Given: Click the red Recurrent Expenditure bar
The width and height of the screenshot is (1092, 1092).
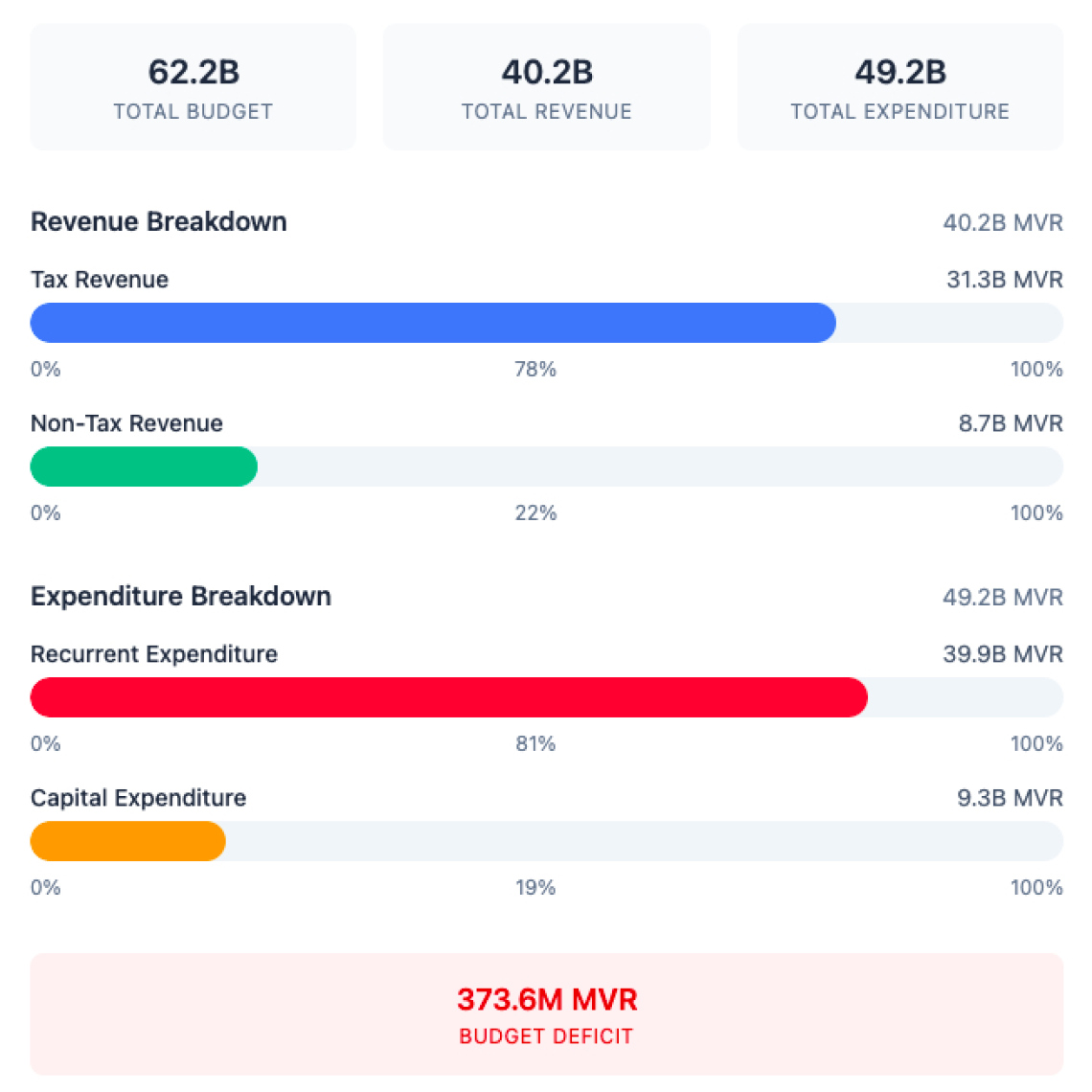Looking at the screenshot, I should pos(448,697).
